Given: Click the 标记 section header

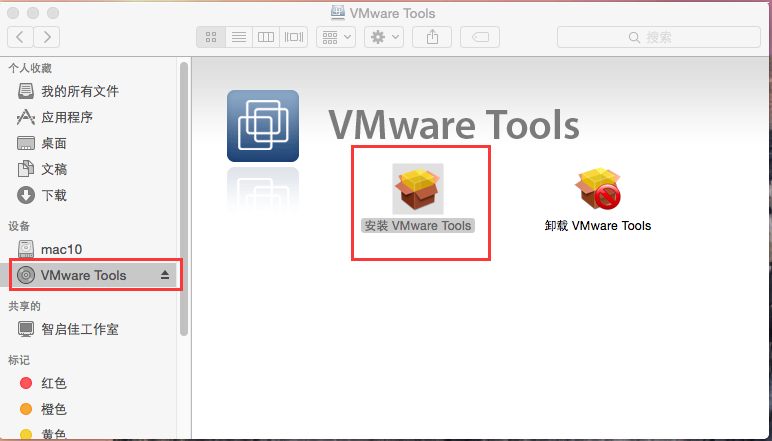Looking at the screenshot, I should click(19, 360).
